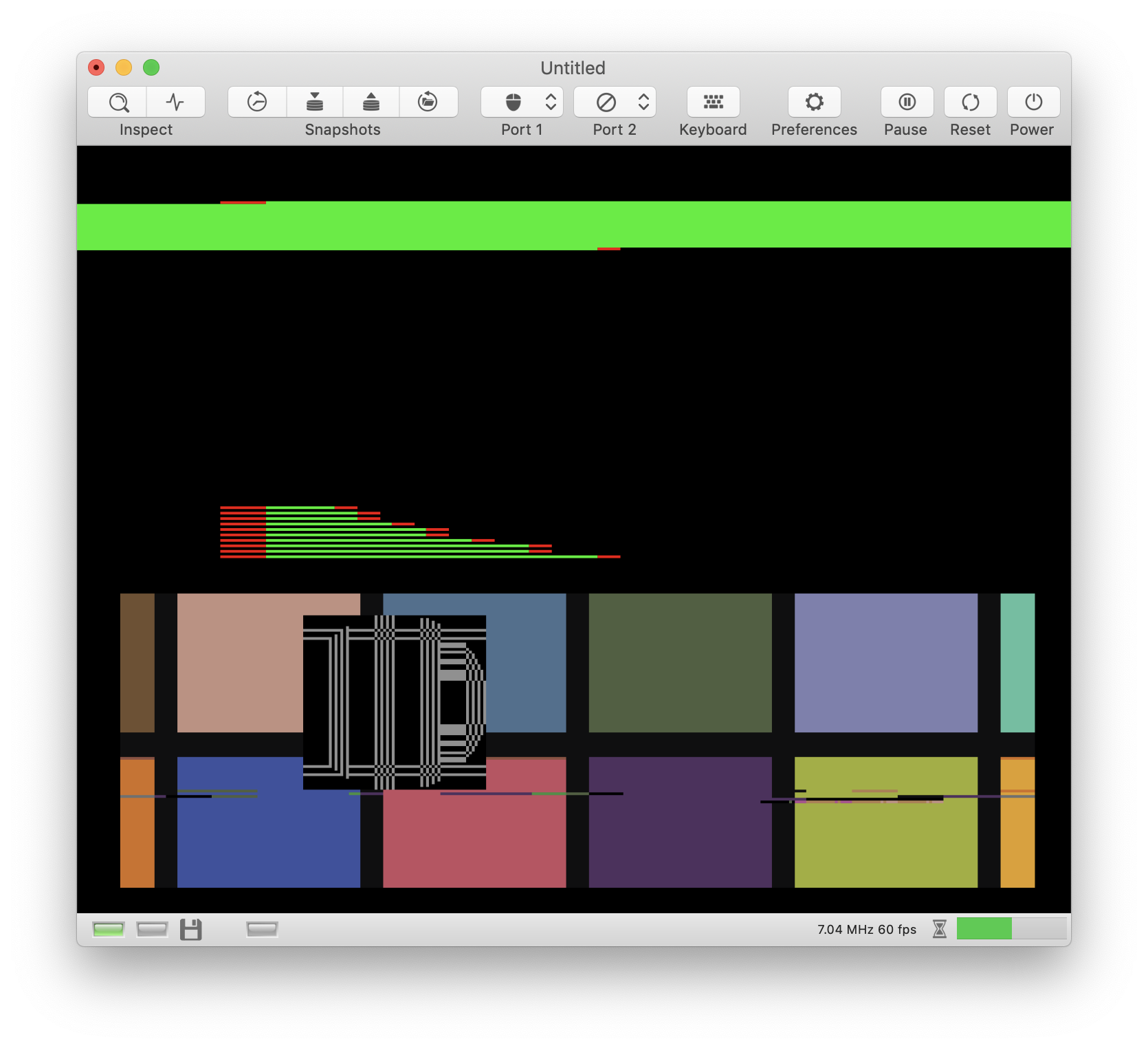
Task: Click the grey drive LED next to power LED
Action: click(x=152, y=930)
